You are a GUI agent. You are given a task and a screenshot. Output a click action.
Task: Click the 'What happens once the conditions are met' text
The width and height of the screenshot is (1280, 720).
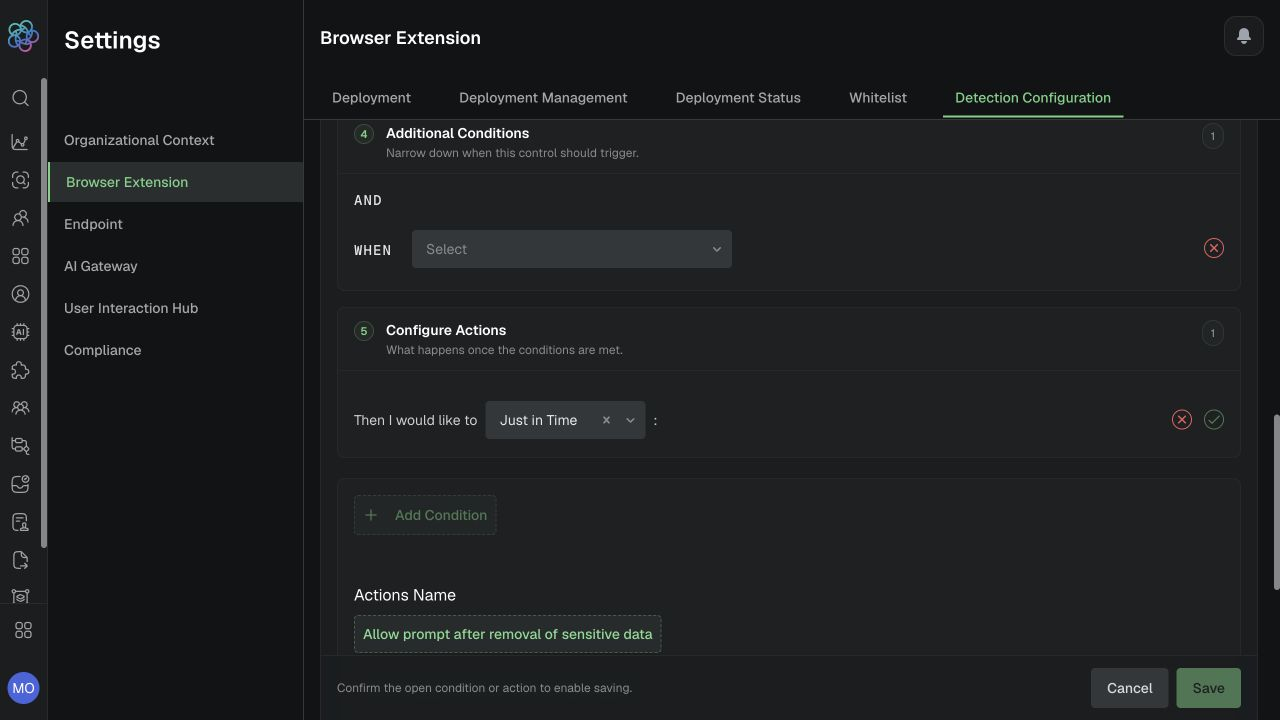(x=504, y=350)
